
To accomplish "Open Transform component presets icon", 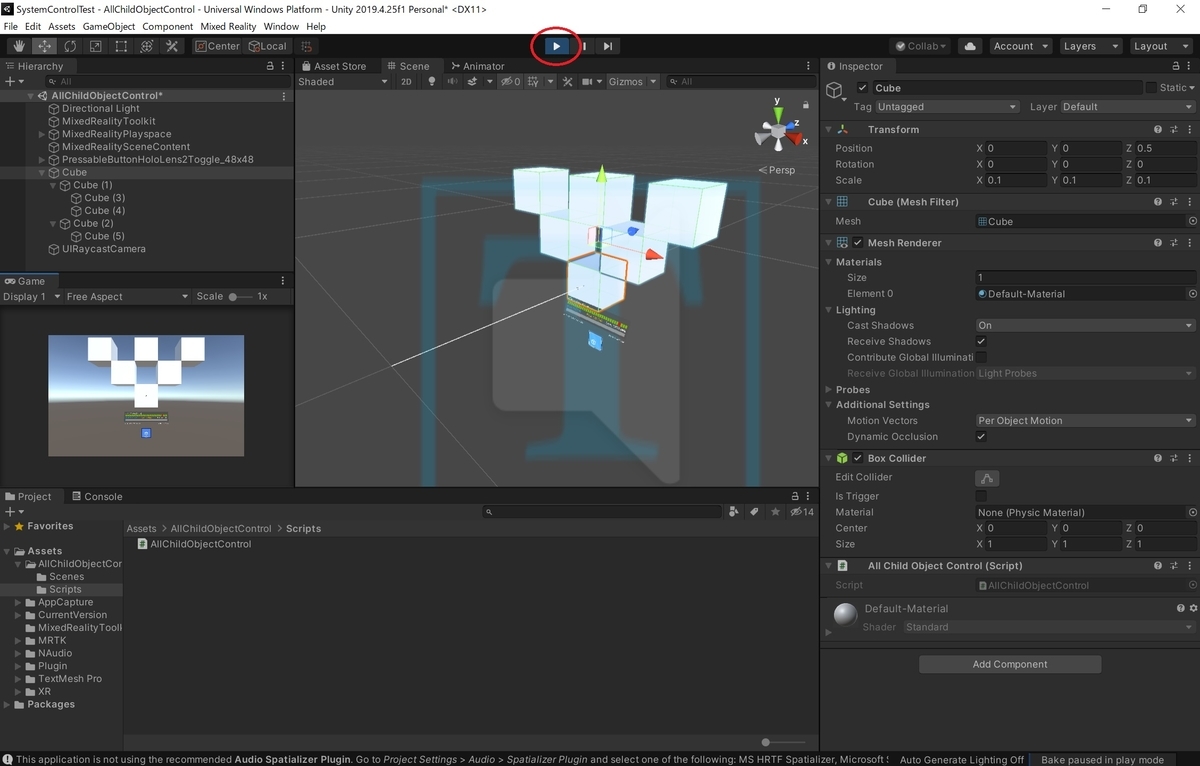I will [x=1173, y=129].
